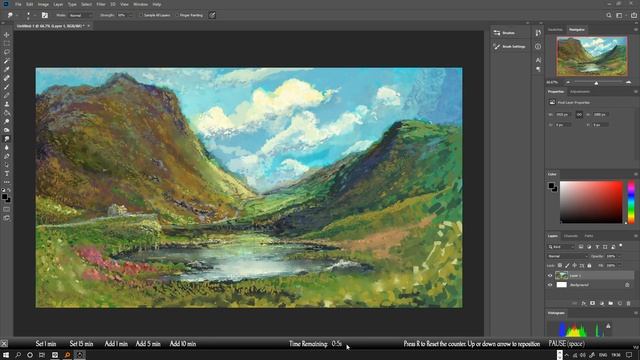Select the Brush tool
Image resolution: width=640 pixels, height=360 pixels.
(7, 87)
